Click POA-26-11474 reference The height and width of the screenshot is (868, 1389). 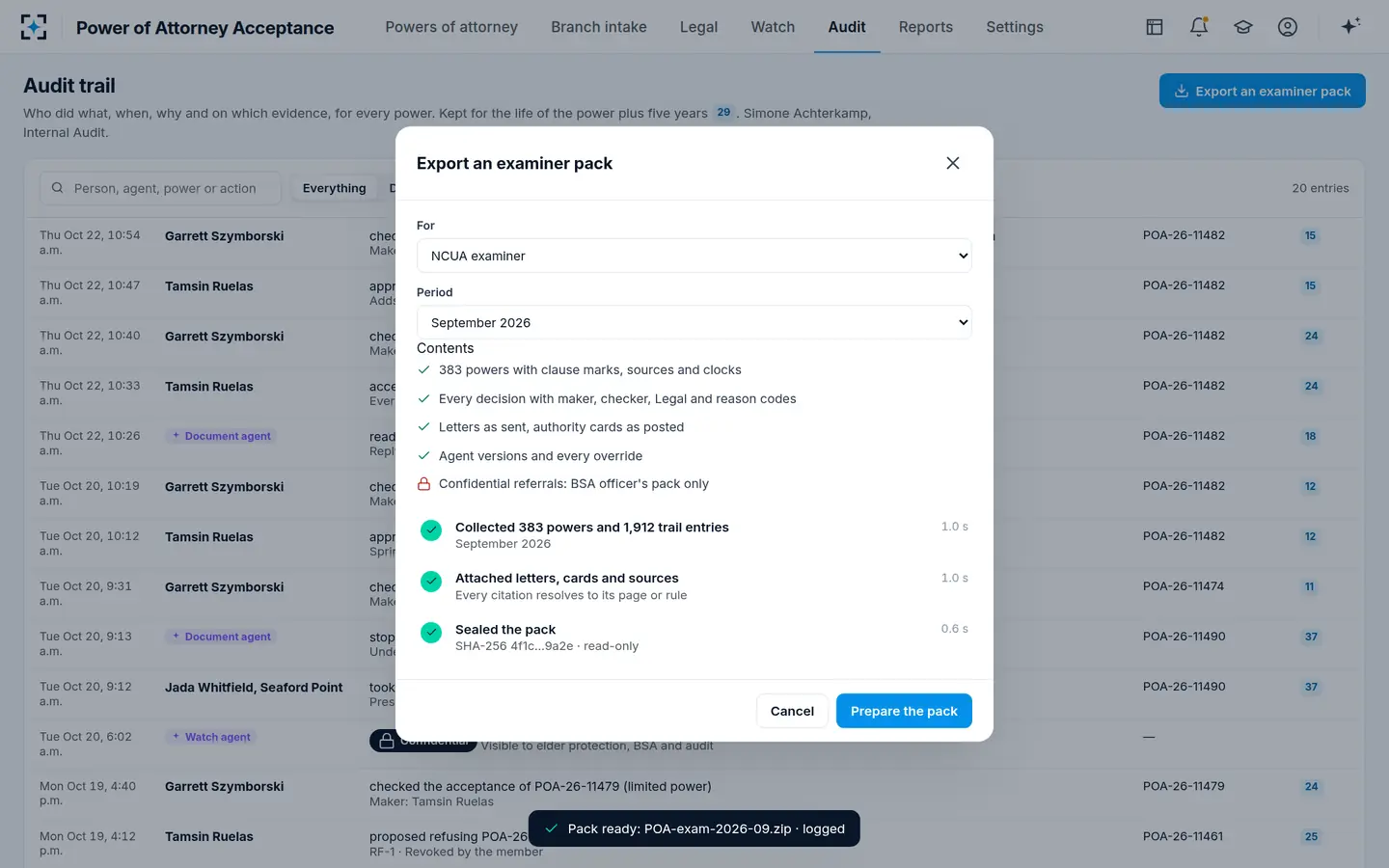click(x=1184, y=586)
